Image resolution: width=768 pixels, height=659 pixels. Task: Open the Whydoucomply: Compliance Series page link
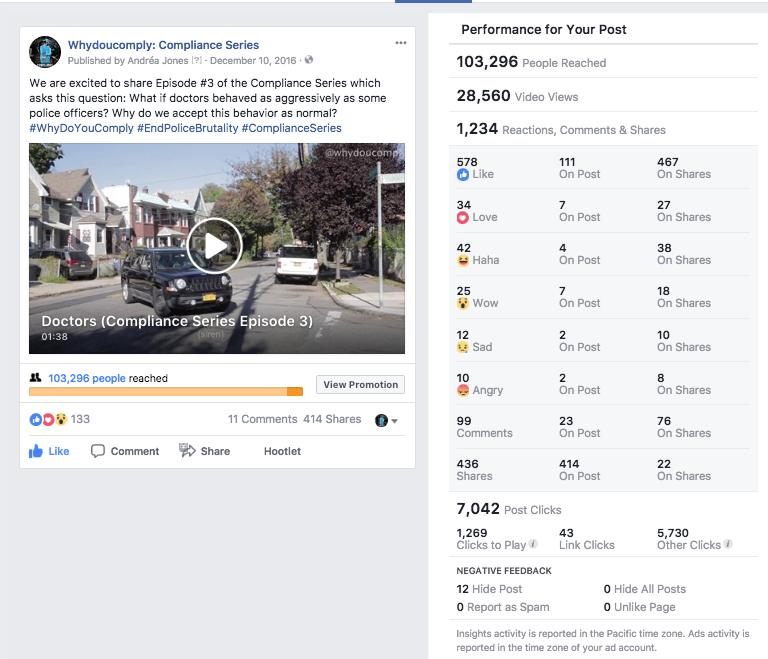[x=163, y=45]
